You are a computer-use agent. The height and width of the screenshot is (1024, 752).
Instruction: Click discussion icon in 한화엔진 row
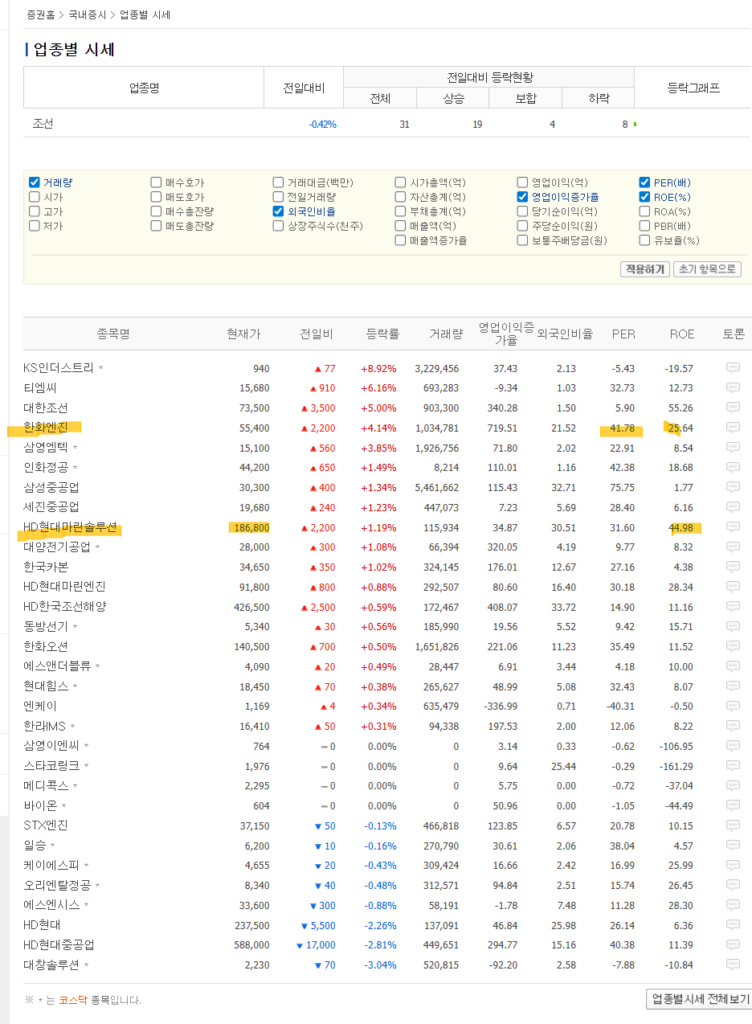[732, 428]
